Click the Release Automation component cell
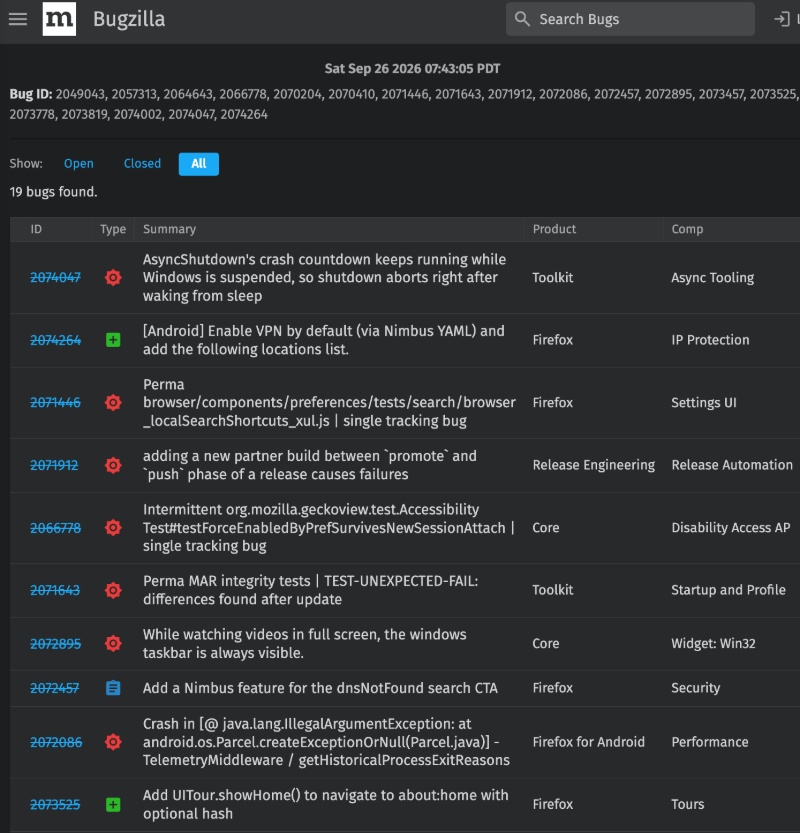 [x=732, y=465]
